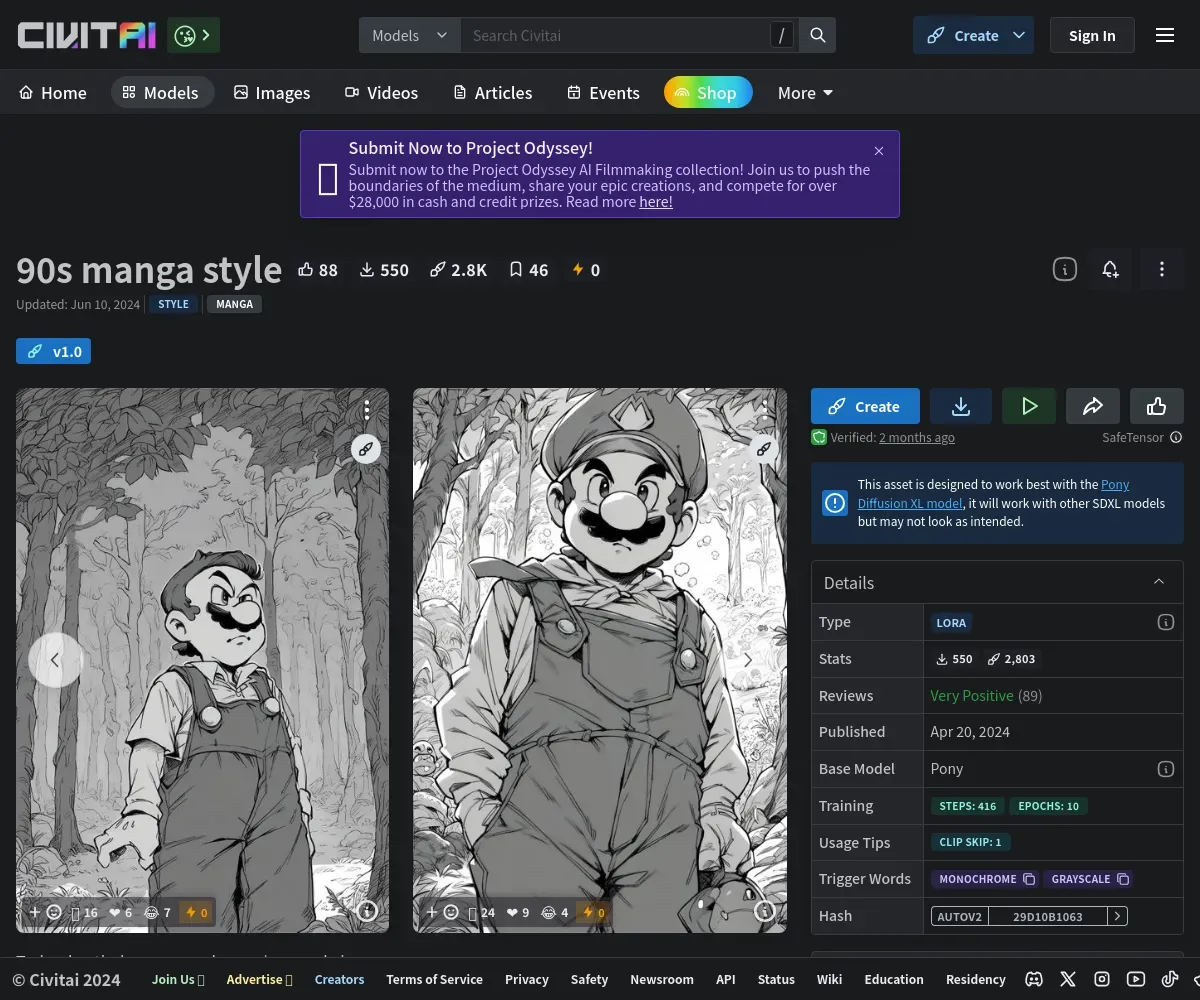Click the STYLE tag

pyautogui.click(x=173, y=304)
